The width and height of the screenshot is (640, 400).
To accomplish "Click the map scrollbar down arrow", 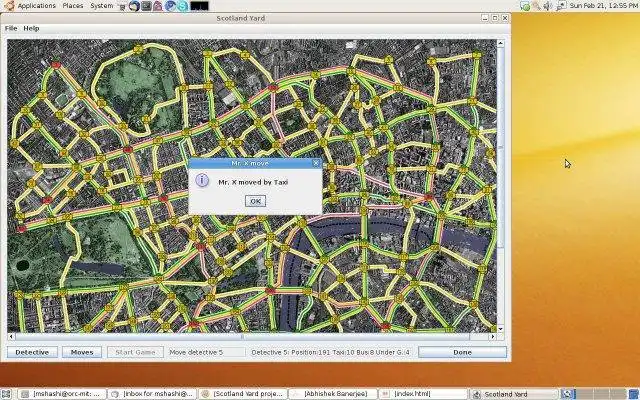I will point(500,329).
